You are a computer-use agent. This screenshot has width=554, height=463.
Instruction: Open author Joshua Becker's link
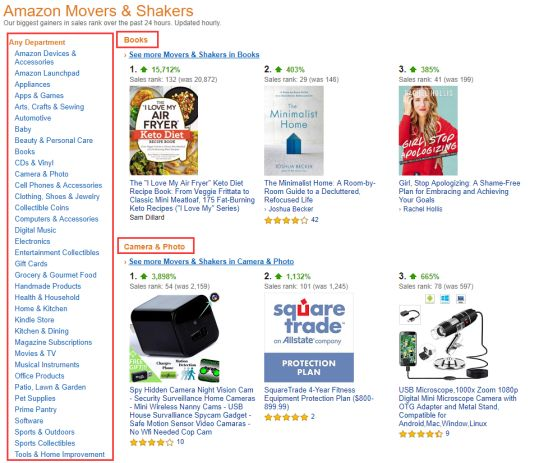(x=291, y=209)
